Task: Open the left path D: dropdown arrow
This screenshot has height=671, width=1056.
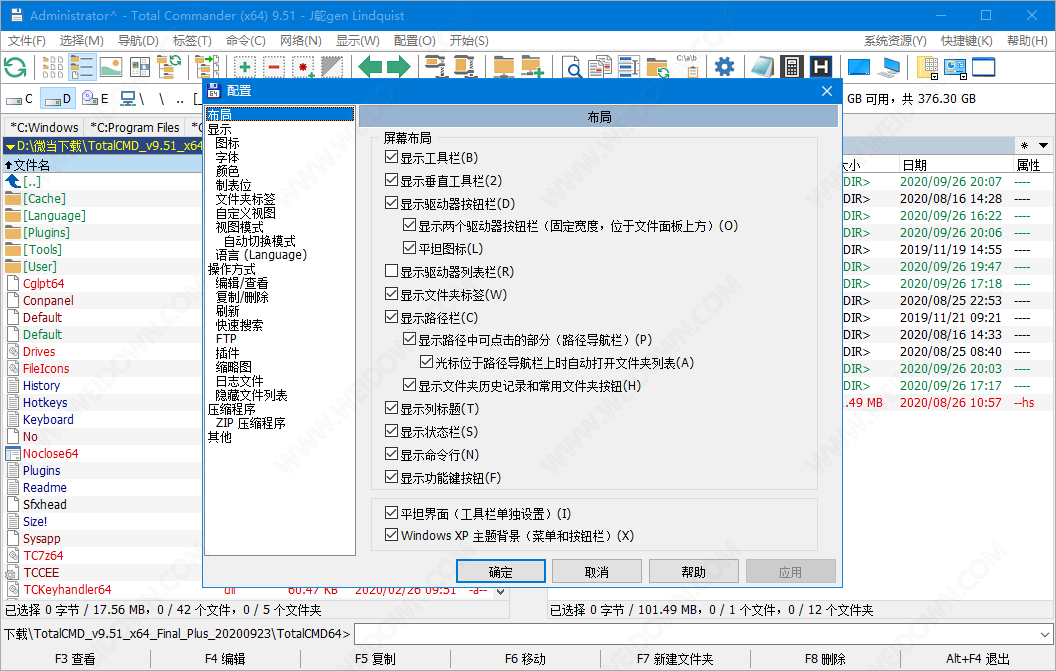Action: point(10,146)
